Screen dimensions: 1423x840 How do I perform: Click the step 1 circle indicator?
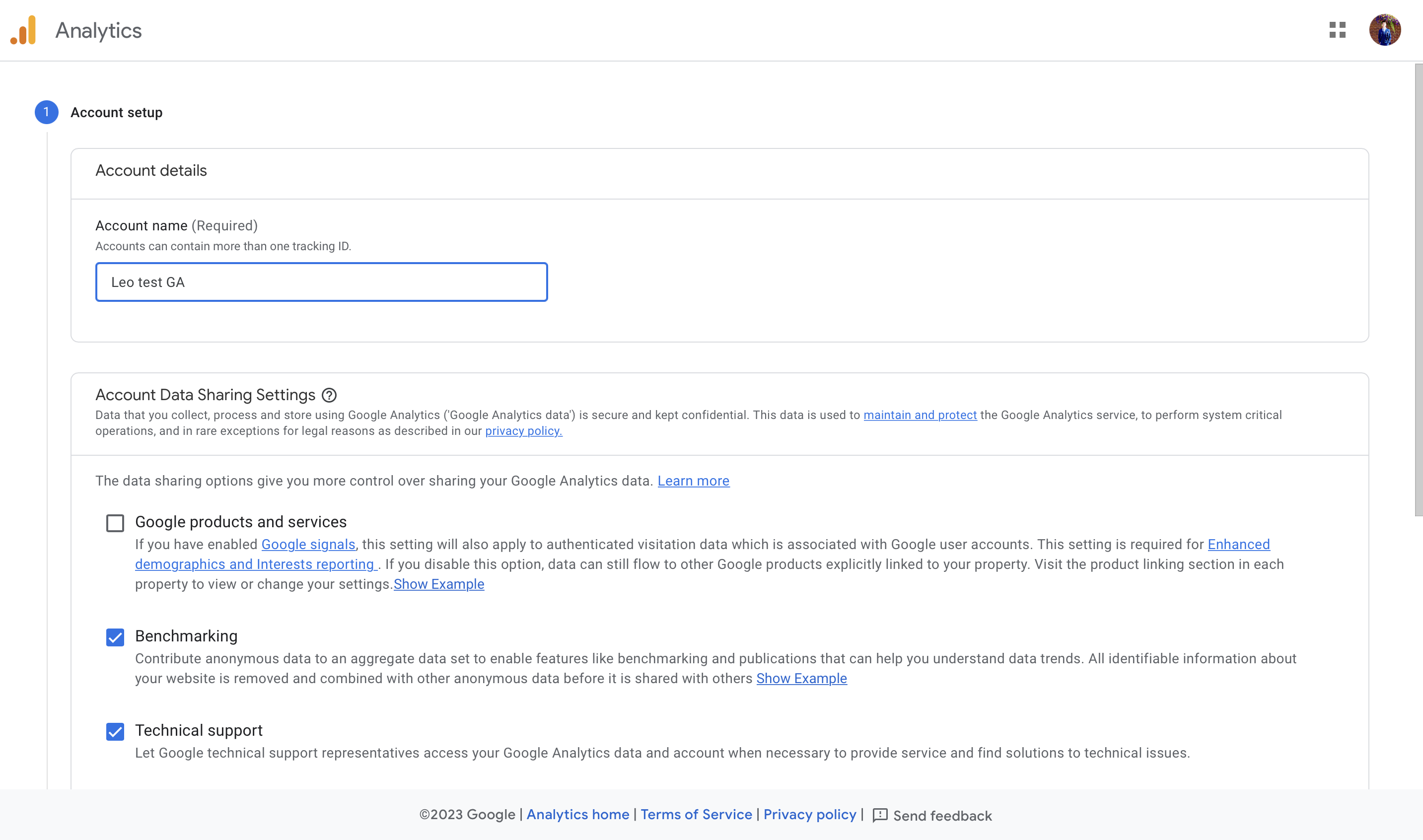46,112
